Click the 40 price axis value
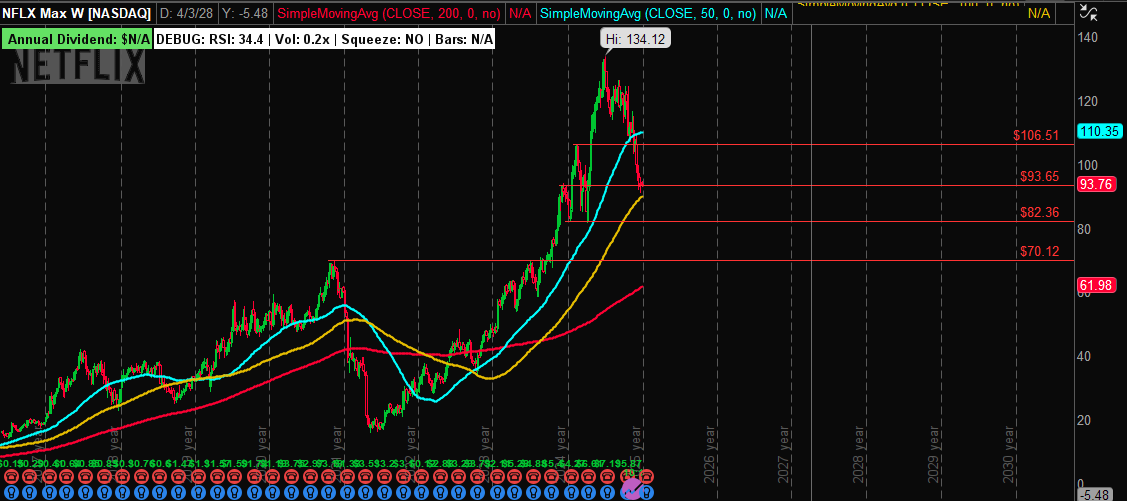This screenshot has width=1127, height=501. click(1085, 357)
